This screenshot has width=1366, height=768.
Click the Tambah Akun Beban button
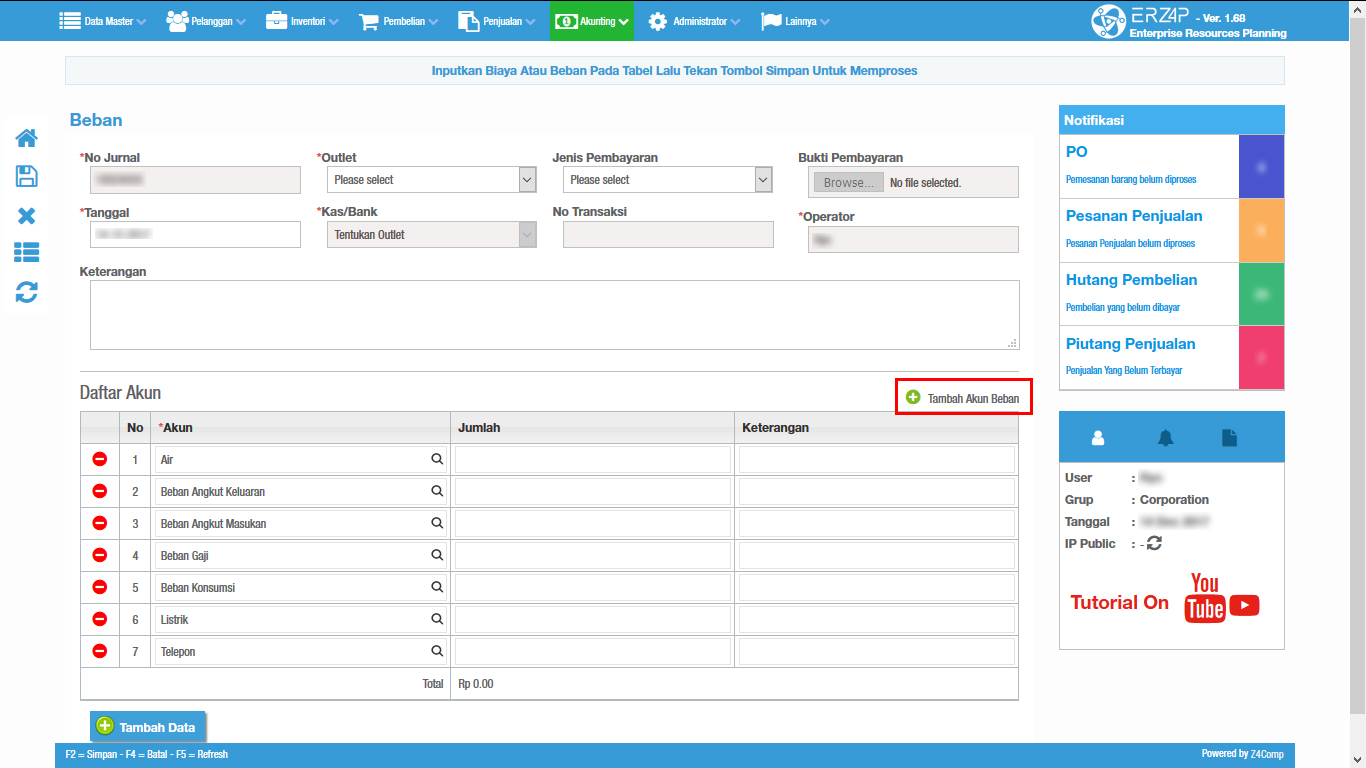pos(963,398)
